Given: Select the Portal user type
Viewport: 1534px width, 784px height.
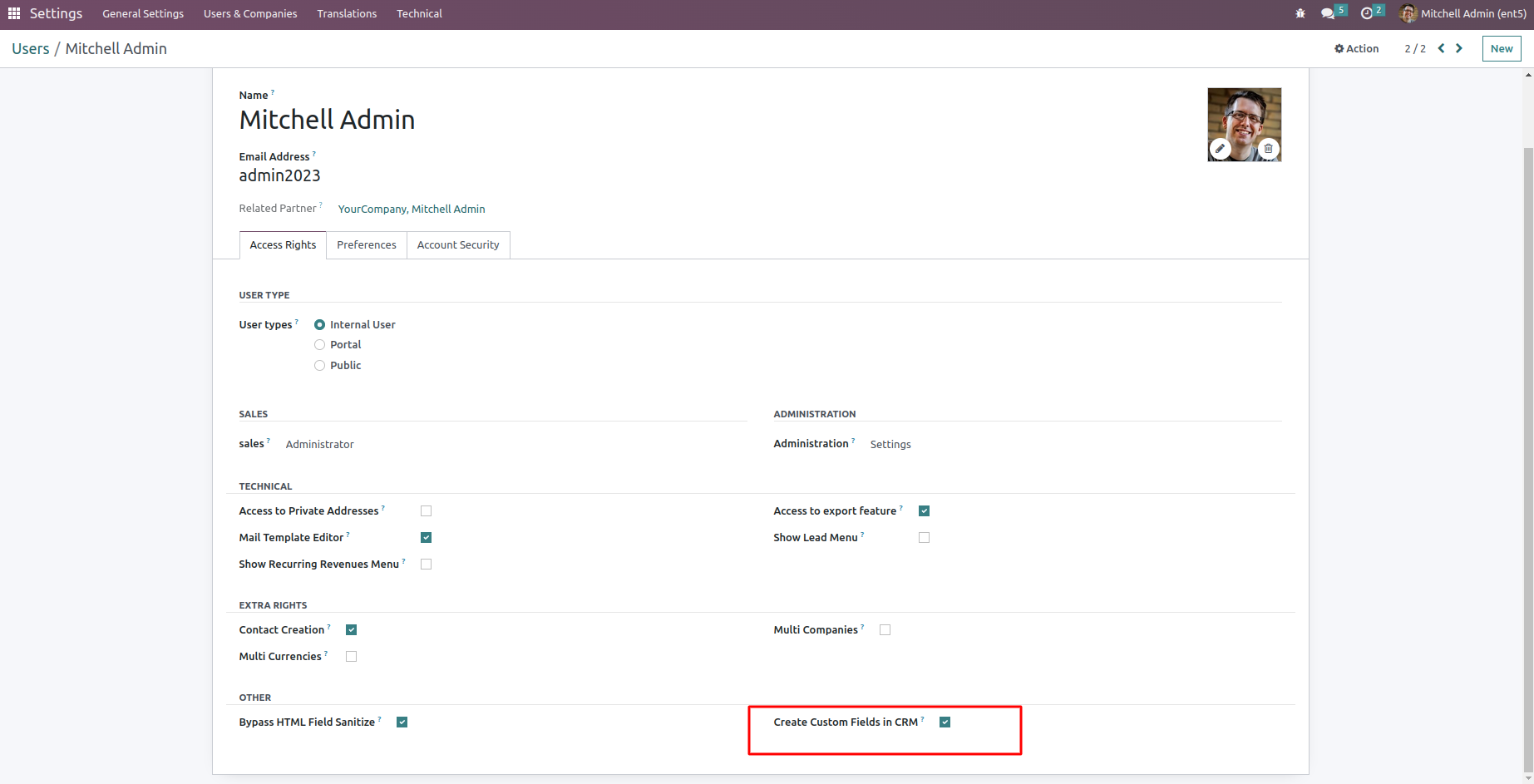Looking at the screenshot, I should [x=320, y=344].
